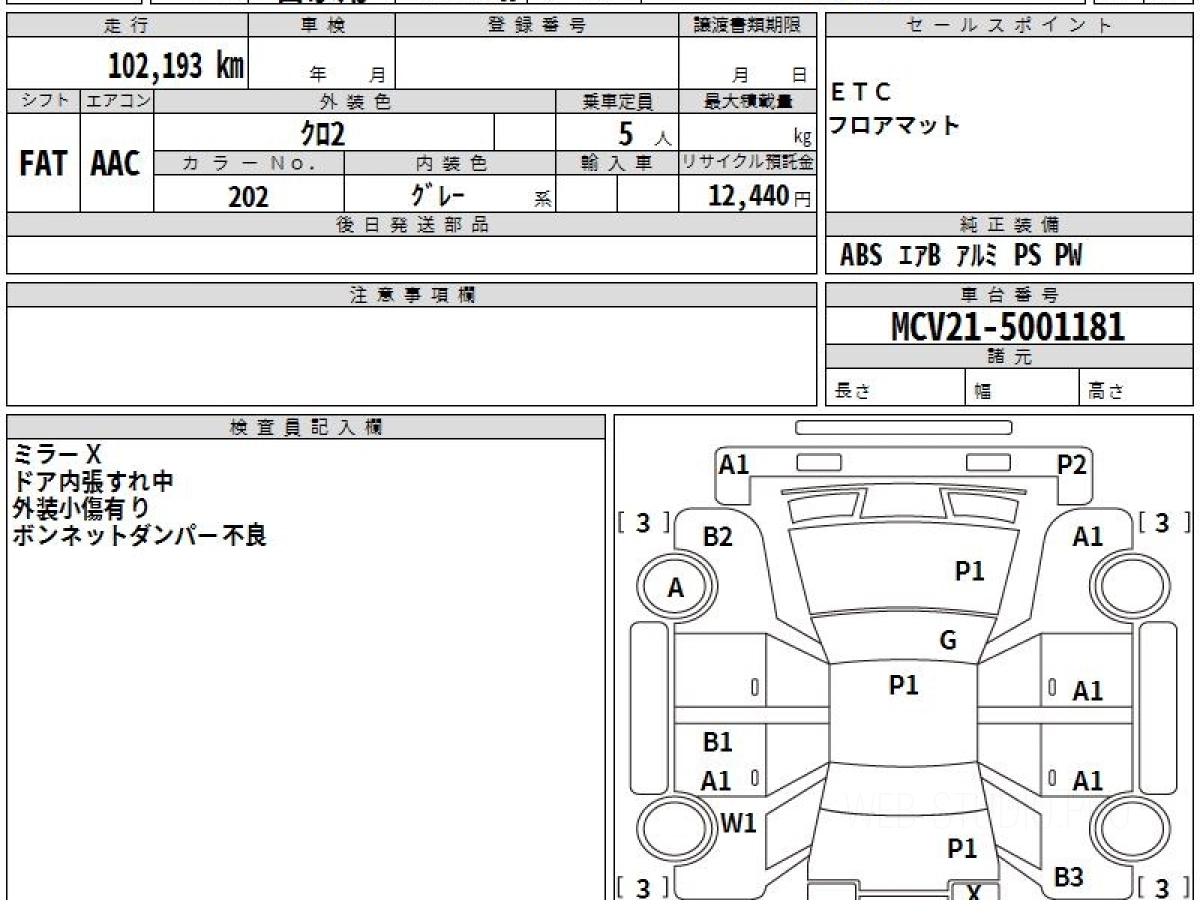The width and height of the screenshot is (1200, 900).
Task: Click the exterior color value クロ2
Action: [x=323, y=133]
